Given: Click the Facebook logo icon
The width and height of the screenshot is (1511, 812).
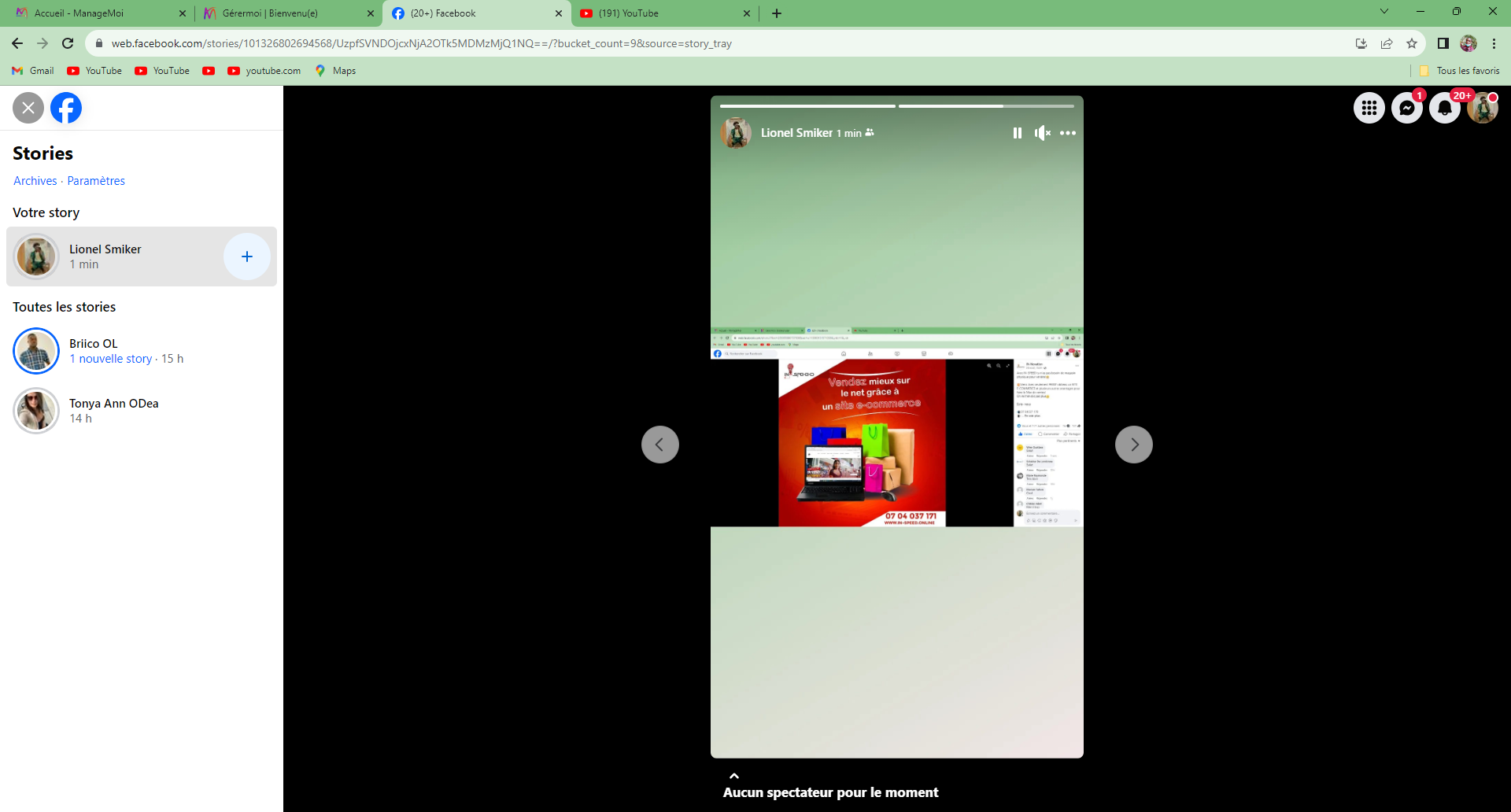Looking at the screenshot, I should click(x=66, y=108).
